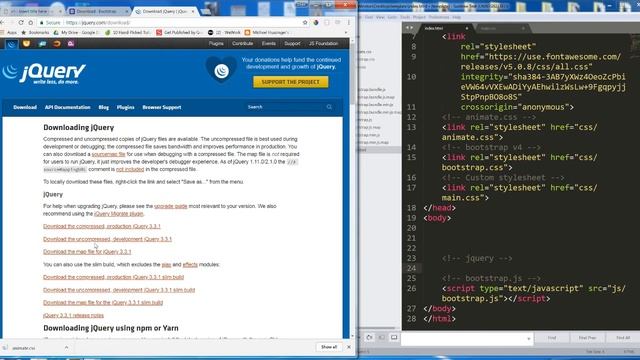Click the Events link in the top dark bar
This screenshot has width=640, height=360.
coord(269,44)
